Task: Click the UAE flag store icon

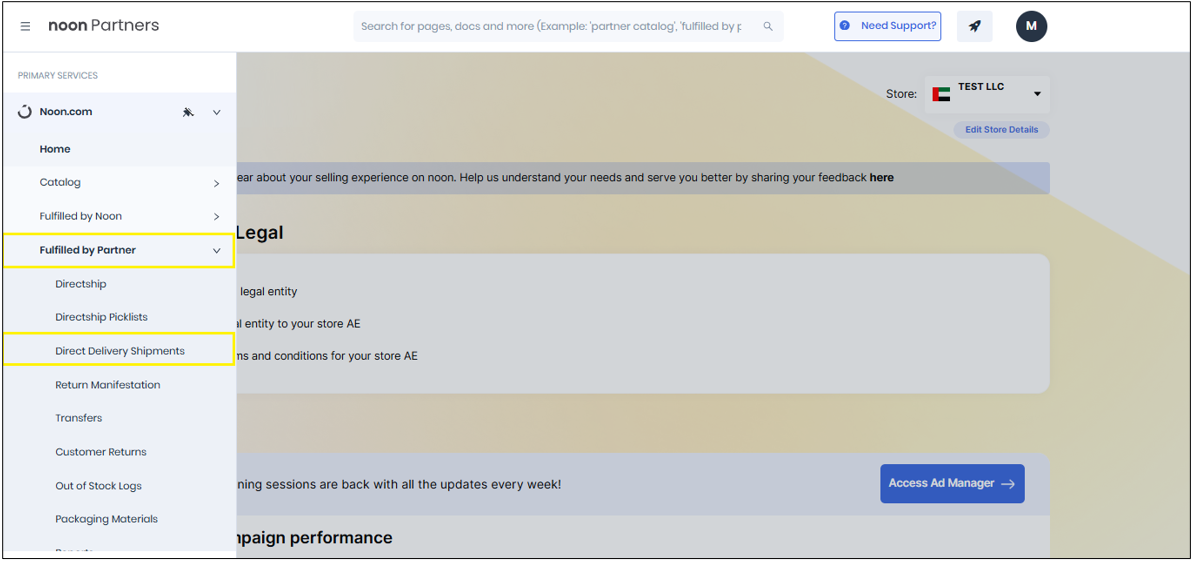Action: pyautogui.click(x=941, y=94)
